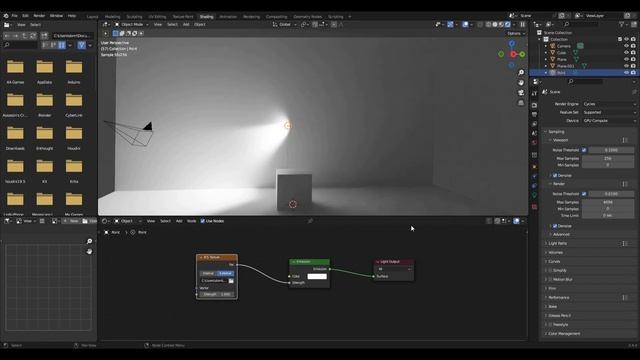Toggle Use Nodes checkbox in shader editor

(202, 221)
